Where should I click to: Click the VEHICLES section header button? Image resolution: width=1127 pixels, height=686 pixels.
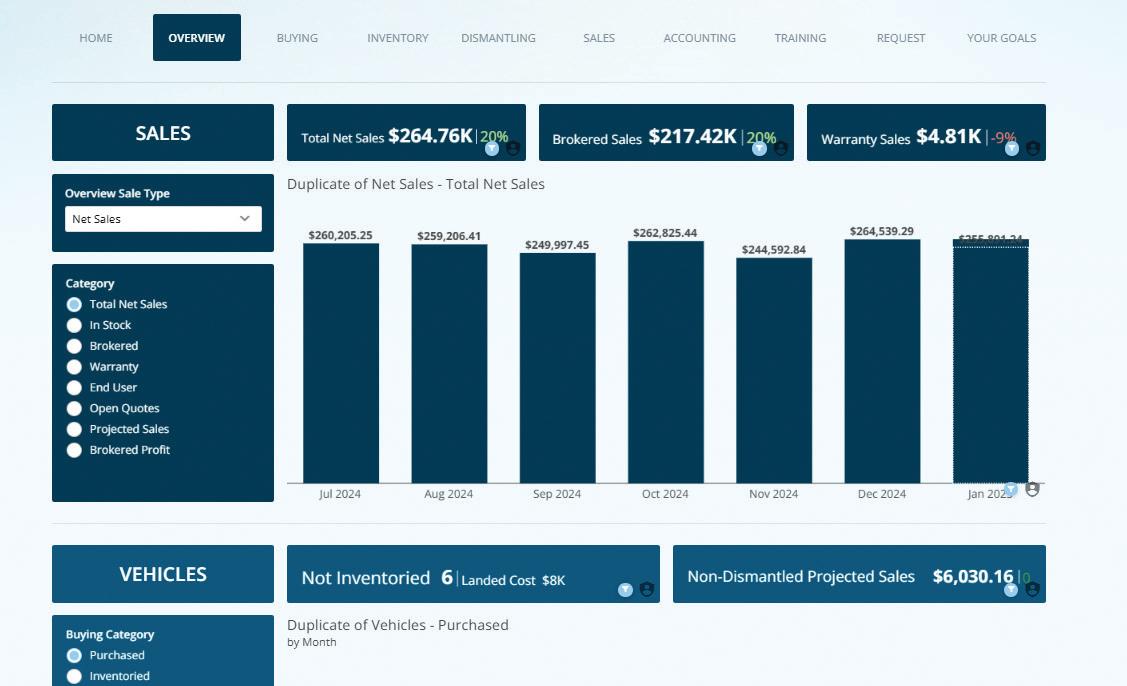tap(162, 574)
